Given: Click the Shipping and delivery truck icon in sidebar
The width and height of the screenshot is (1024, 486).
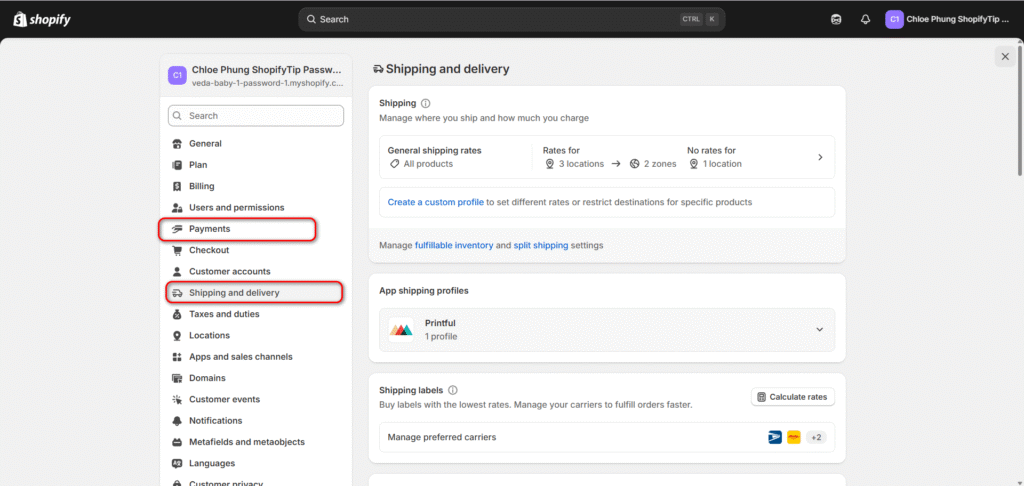Looking at the screenshot, I should 176,293.
